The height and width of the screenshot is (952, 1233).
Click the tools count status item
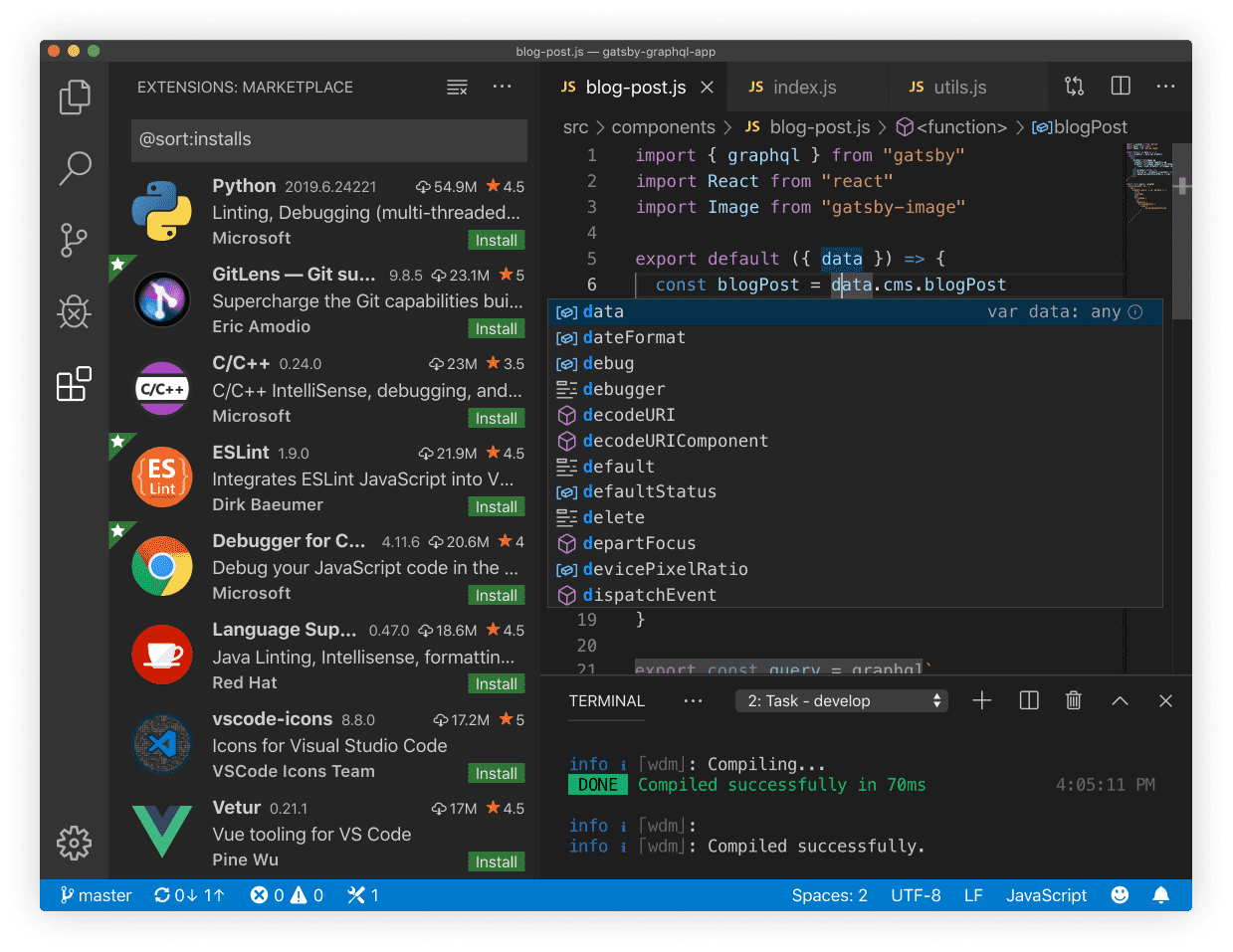pyautogui.click(x=362, y=895)
